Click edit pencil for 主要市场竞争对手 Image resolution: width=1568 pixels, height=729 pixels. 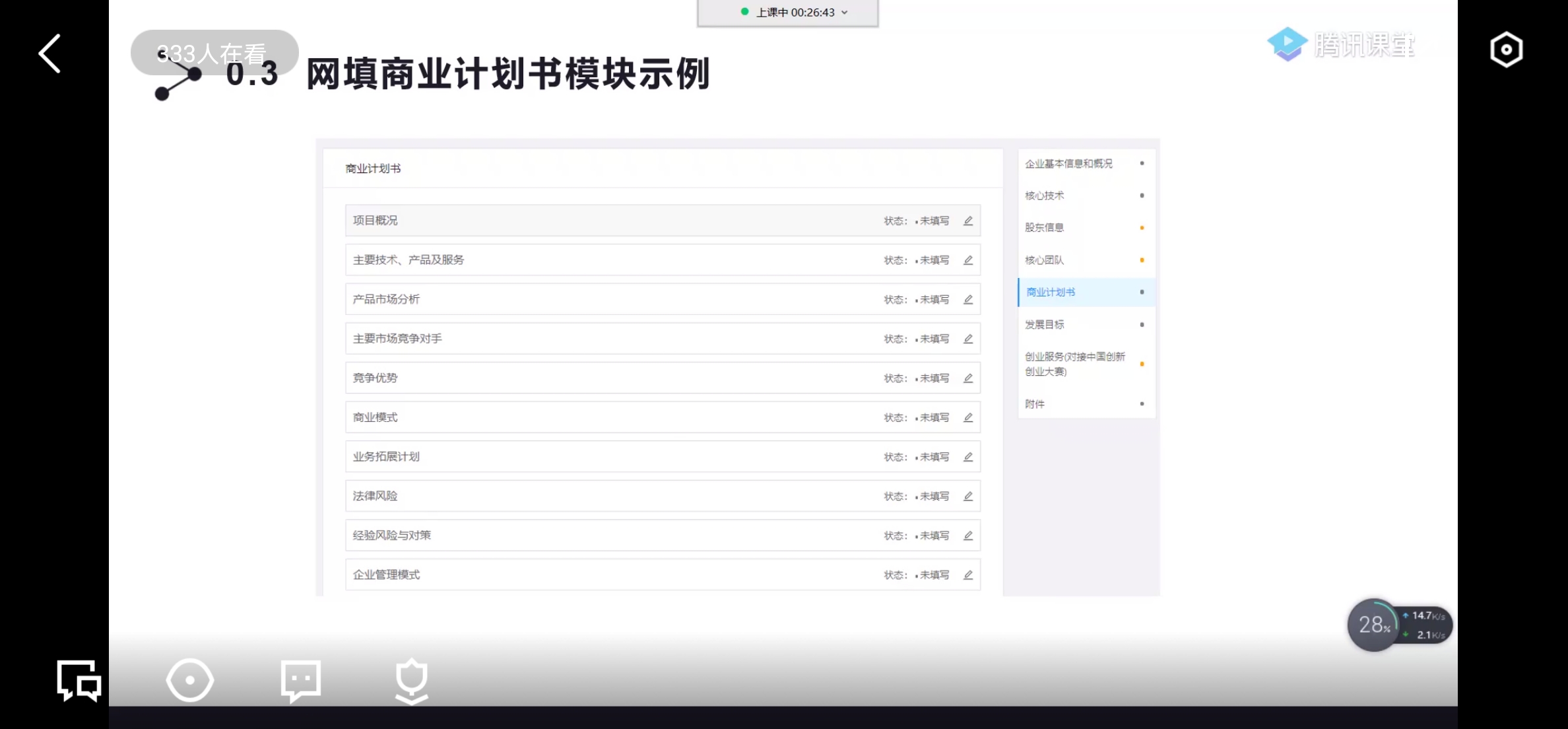pos(968,339)
